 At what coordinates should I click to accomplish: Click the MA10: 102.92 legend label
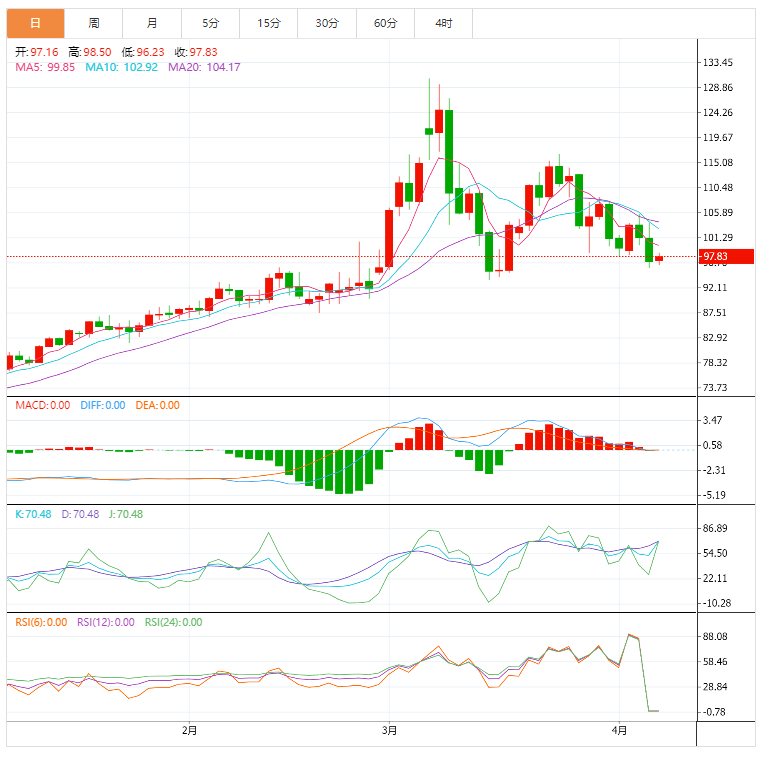click(x=122, y=67)
